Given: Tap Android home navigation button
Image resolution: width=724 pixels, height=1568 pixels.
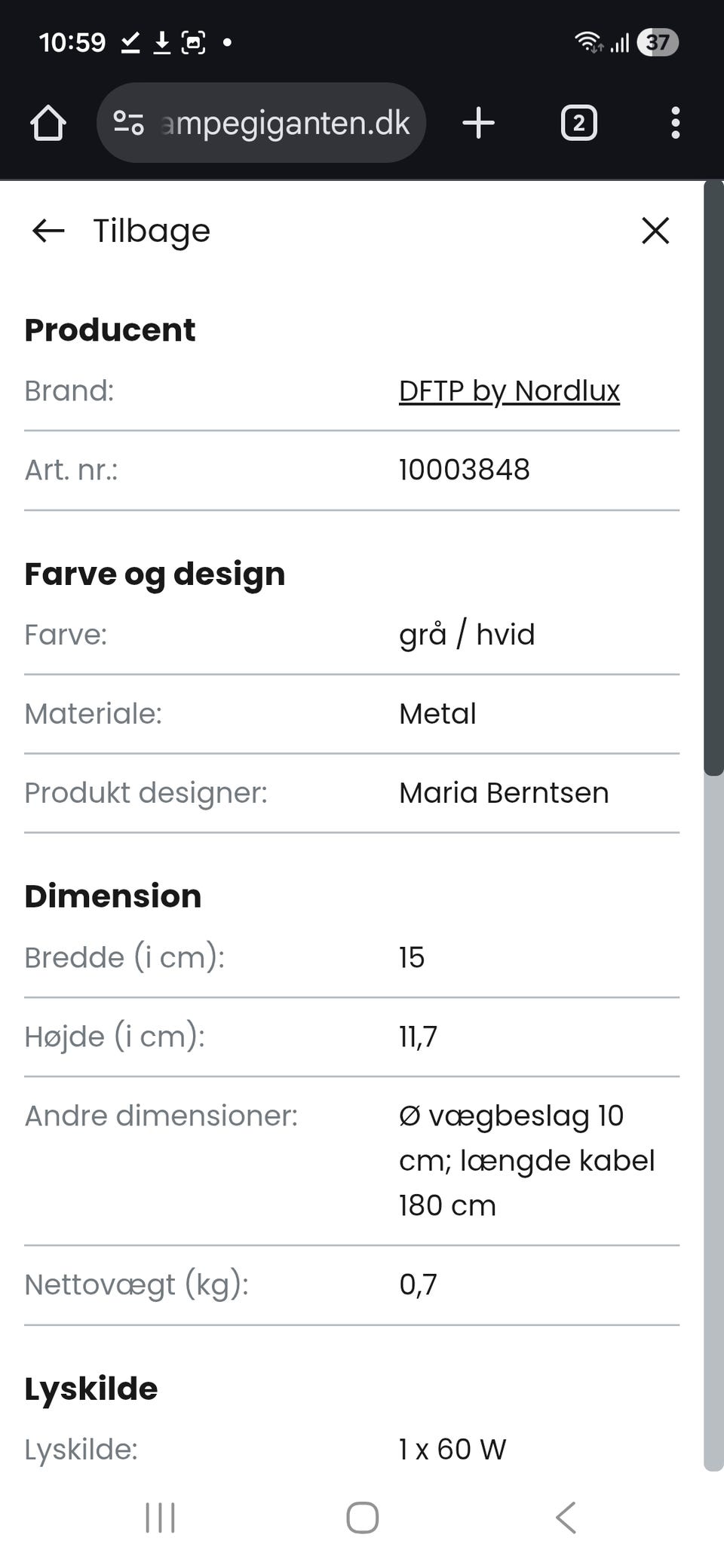Looking at the screenshot, I should click(362, 1517).
